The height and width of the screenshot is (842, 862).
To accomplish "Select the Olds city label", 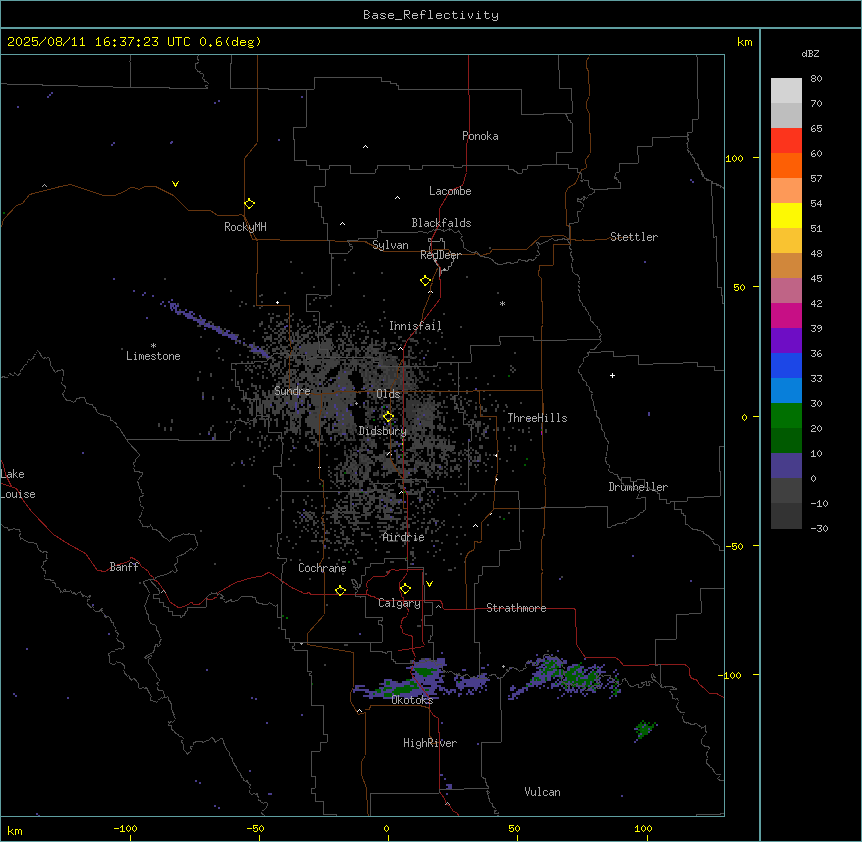I will tap(388, 394).
